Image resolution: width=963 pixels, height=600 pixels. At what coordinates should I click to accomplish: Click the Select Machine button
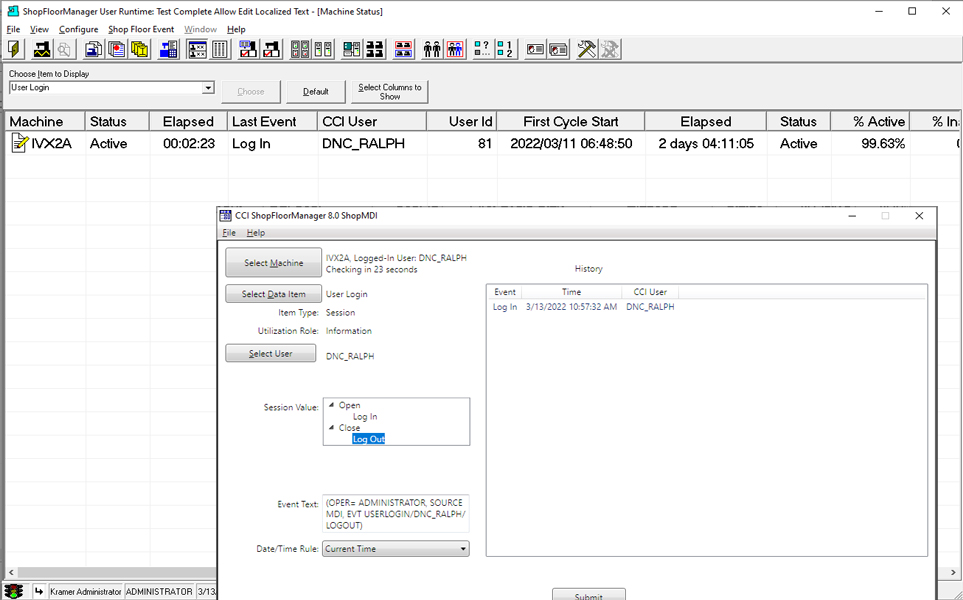coord(273,263)
